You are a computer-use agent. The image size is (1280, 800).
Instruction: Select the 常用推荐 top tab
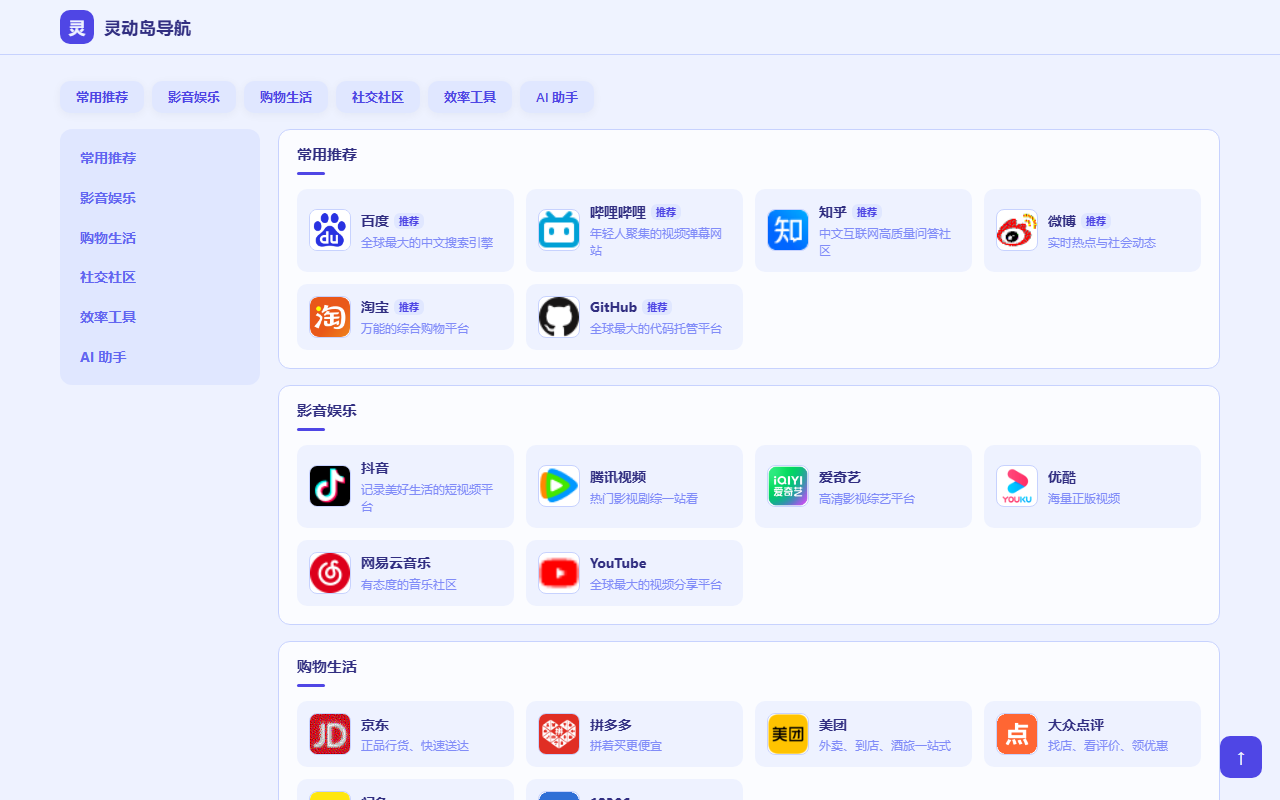(102, 97)
